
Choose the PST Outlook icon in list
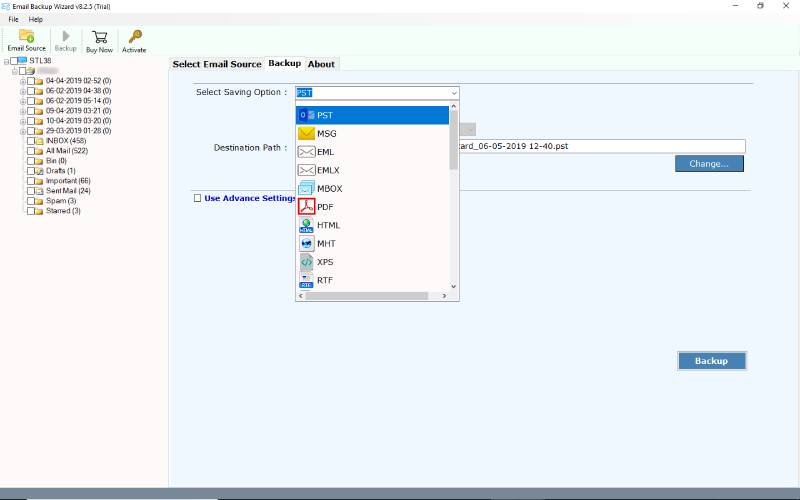(x=306, y=115)
